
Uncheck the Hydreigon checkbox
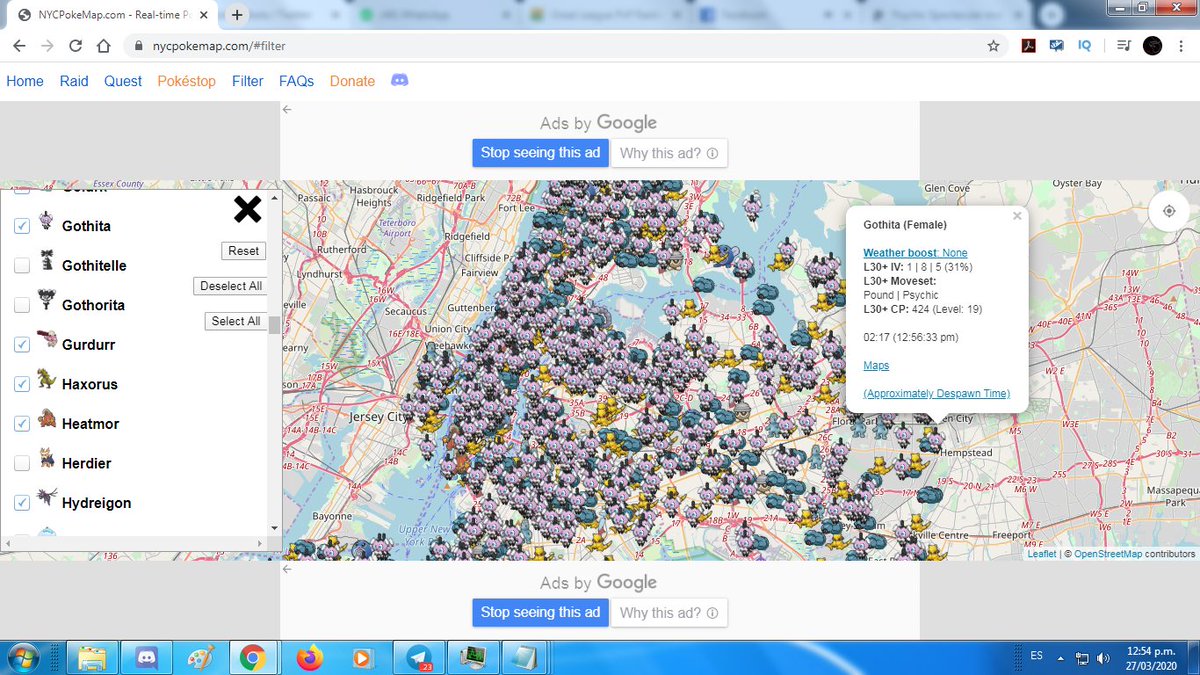21,503
